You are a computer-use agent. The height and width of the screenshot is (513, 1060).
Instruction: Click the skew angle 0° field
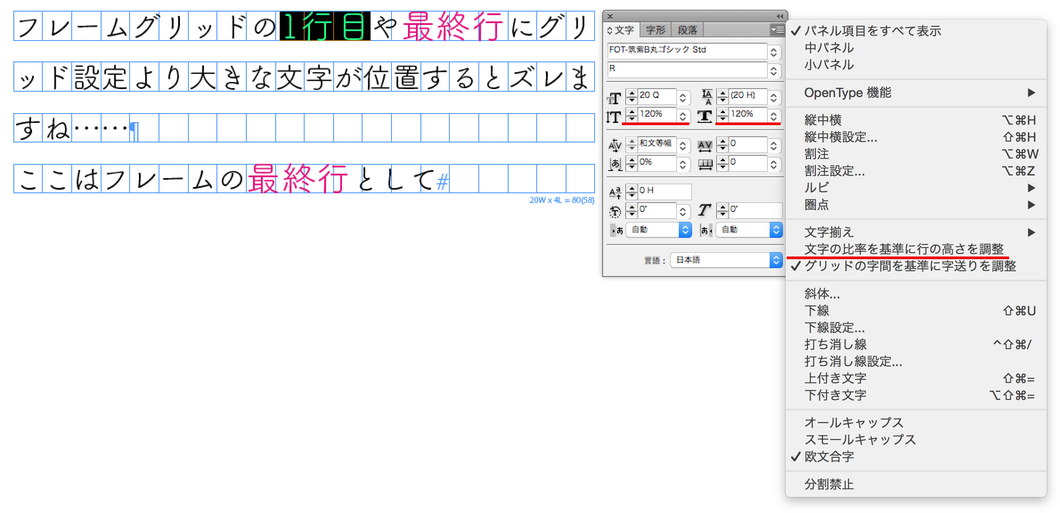(755, 210)
